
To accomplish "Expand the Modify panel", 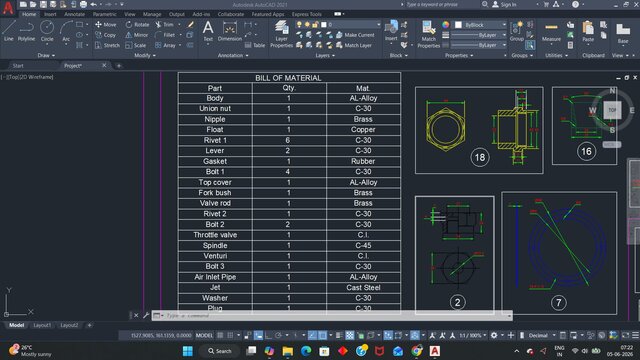I will coord(145,56).
